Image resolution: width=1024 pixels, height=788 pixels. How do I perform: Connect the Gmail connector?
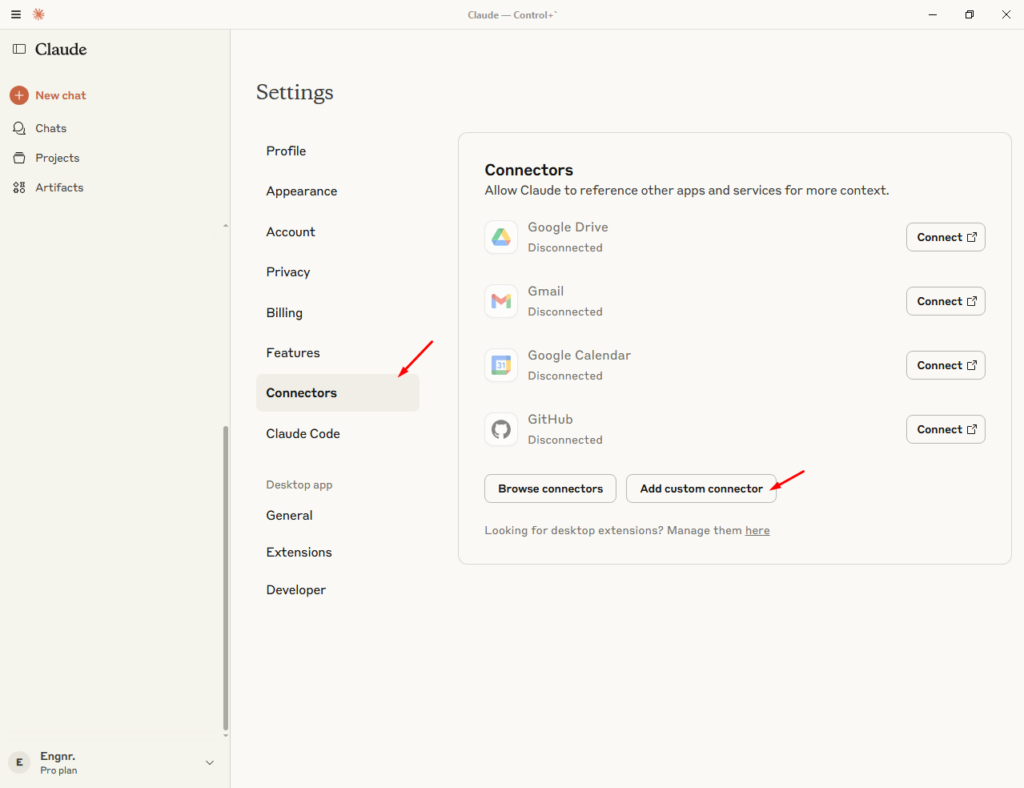[x=946, y=301]
